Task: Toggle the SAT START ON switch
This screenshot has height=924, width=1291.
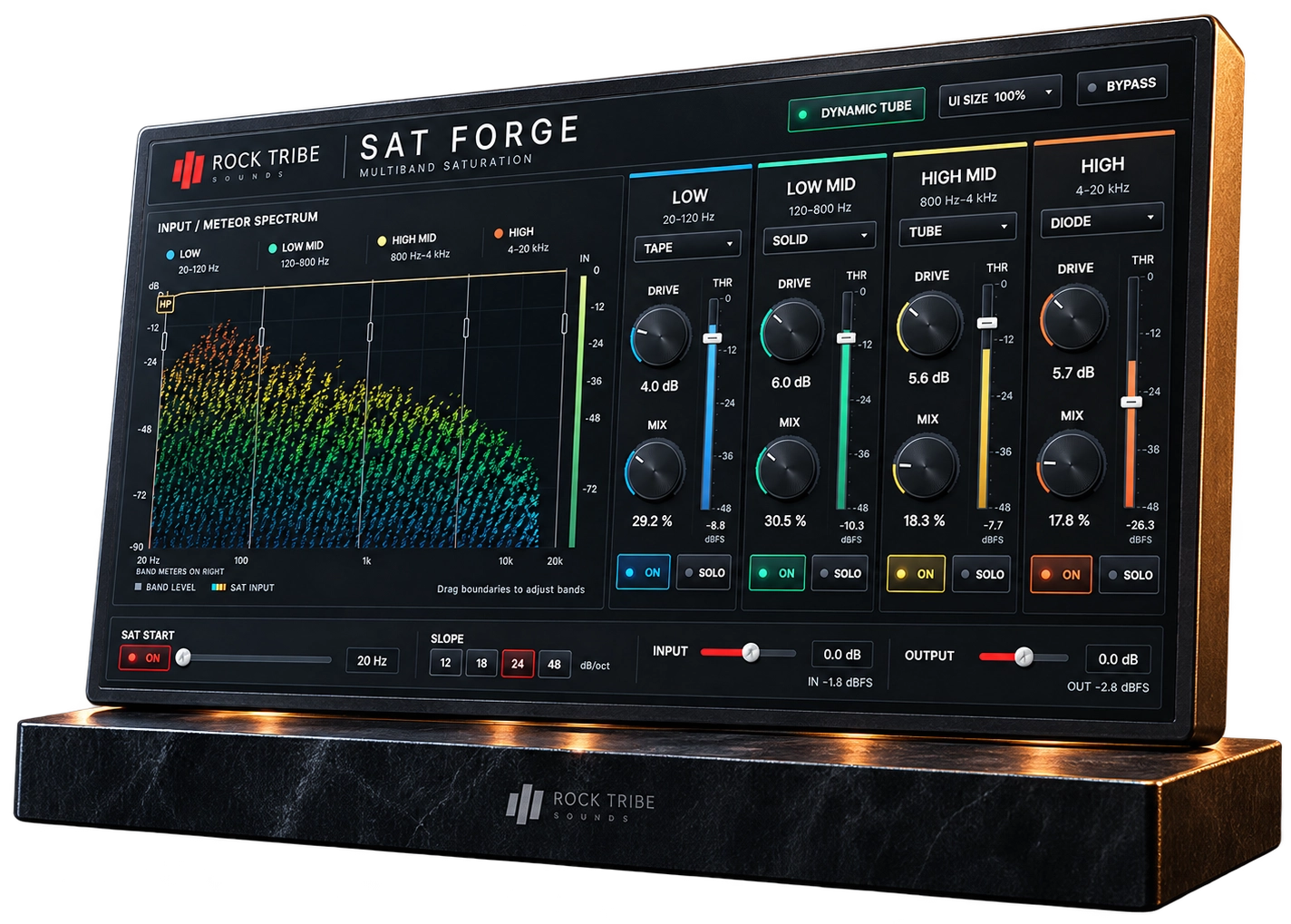Action: tap(144, 658)
